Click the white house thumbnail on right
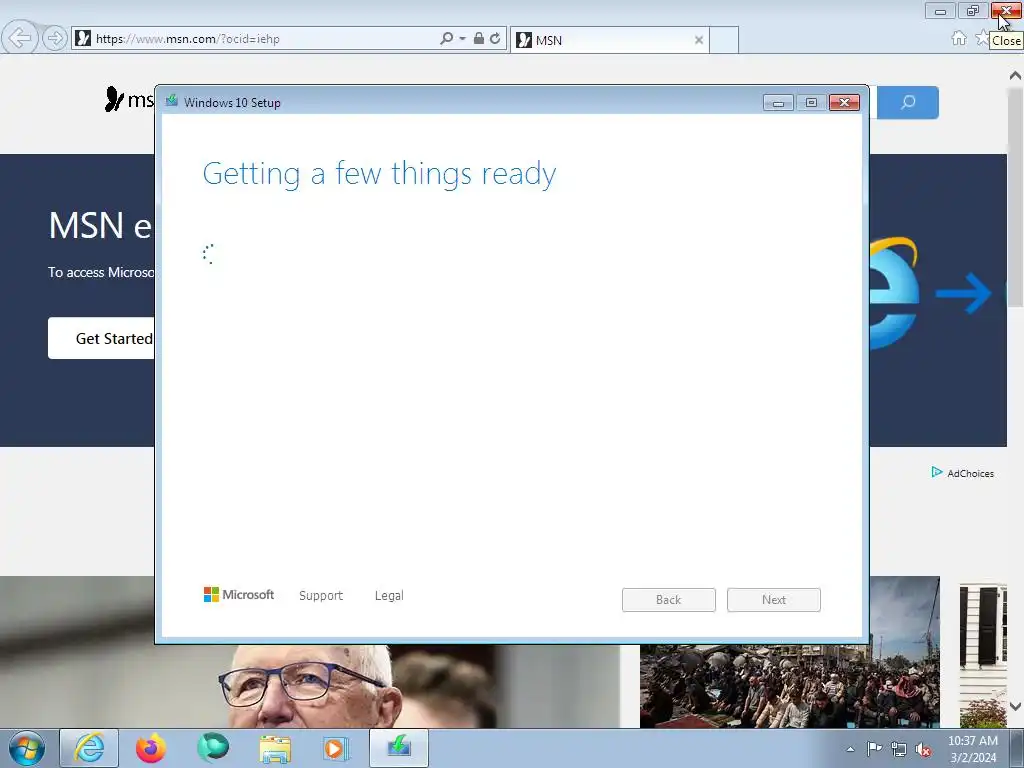Viewport: 1024px width, 768px height. pos(984,655)
